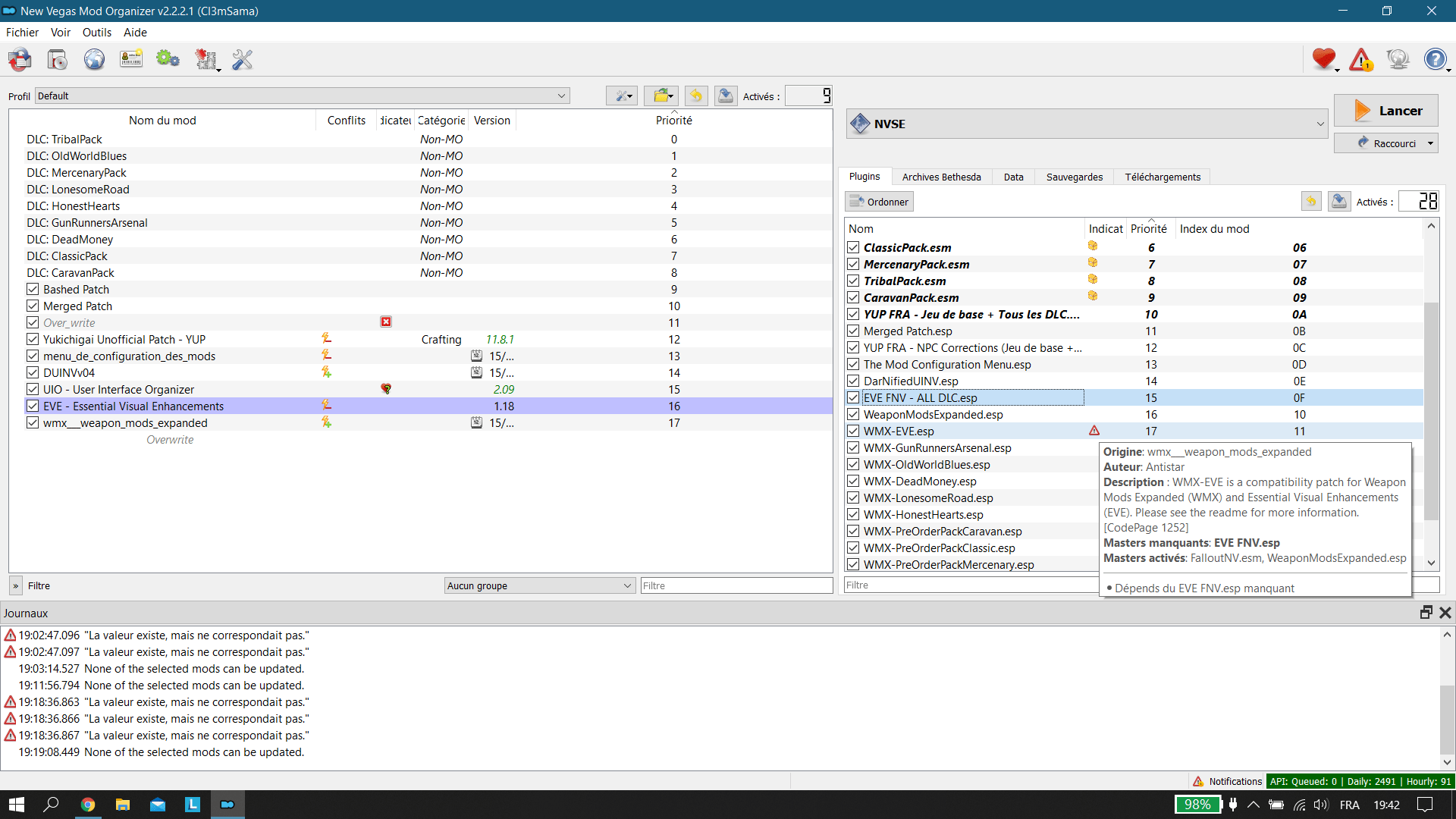Open settings wrench and screwdriver icon
The height and width of the screenshot is (819, 1456).
pos(243,59)
